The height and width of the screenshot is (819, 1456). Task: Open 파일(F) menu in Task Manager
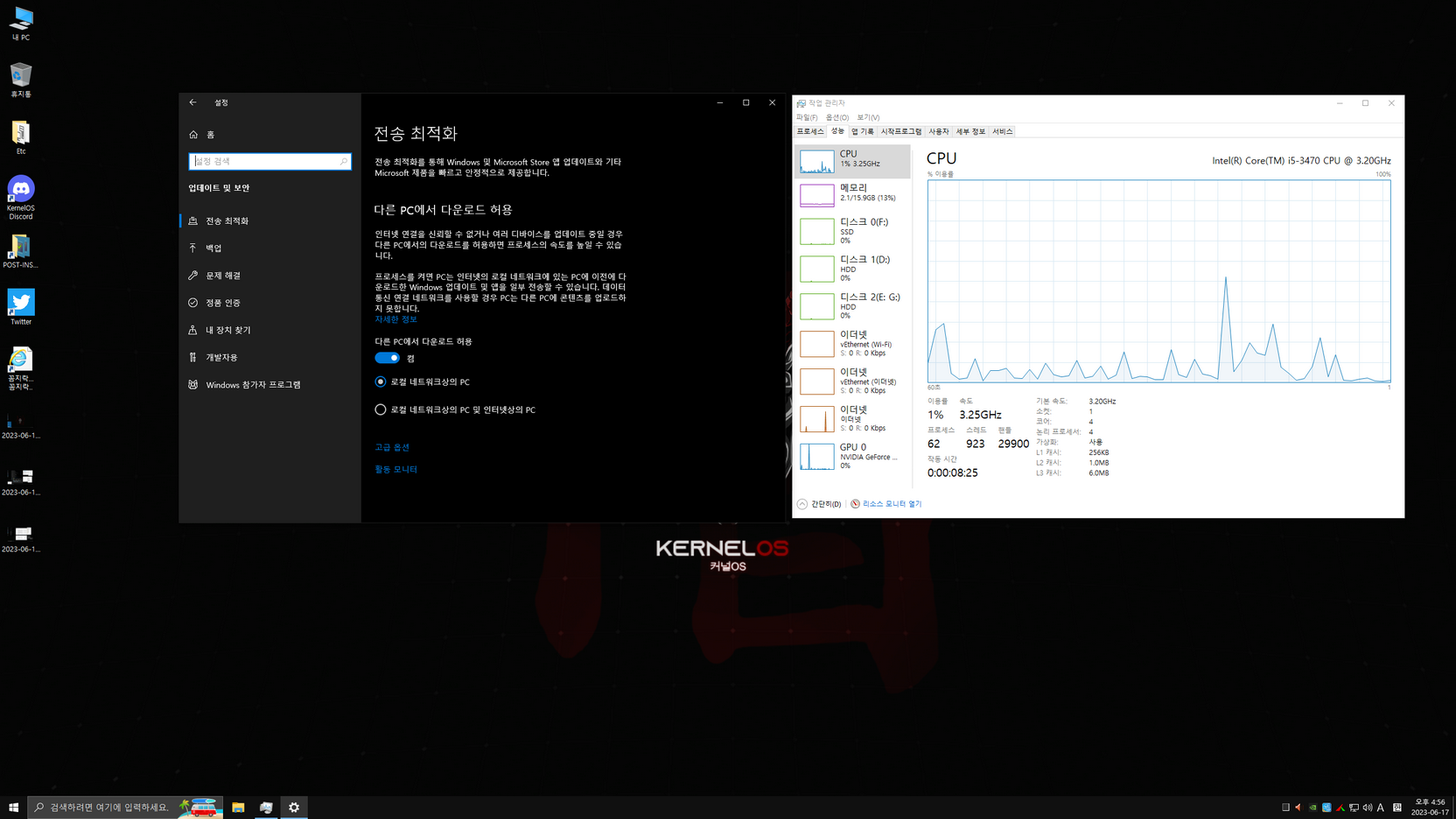(x=807, y=117)
